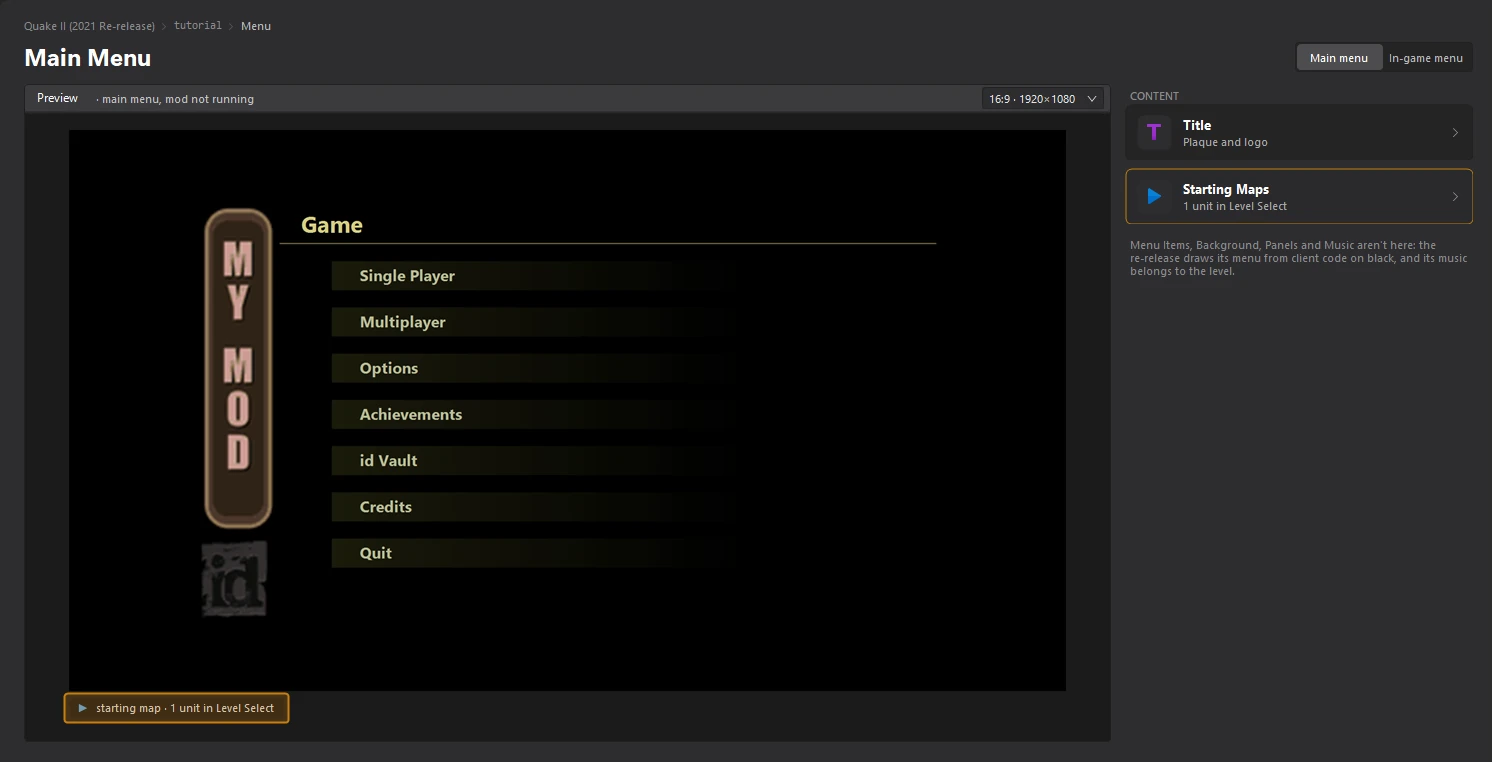1493x762 pixels.
Task: Select Options in preview menu
Action: pyautogui.click(x=532, y=368)
